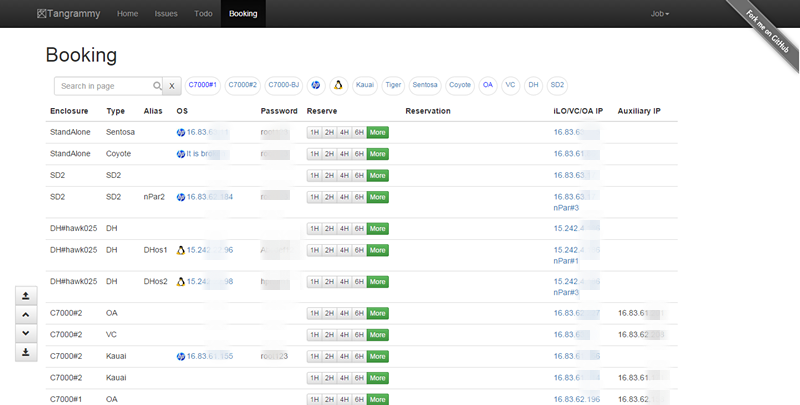Image resolution: width=800 pixels, height=405 pixels.
Task: Click the Enclosure column header
Action: [69, 111]
